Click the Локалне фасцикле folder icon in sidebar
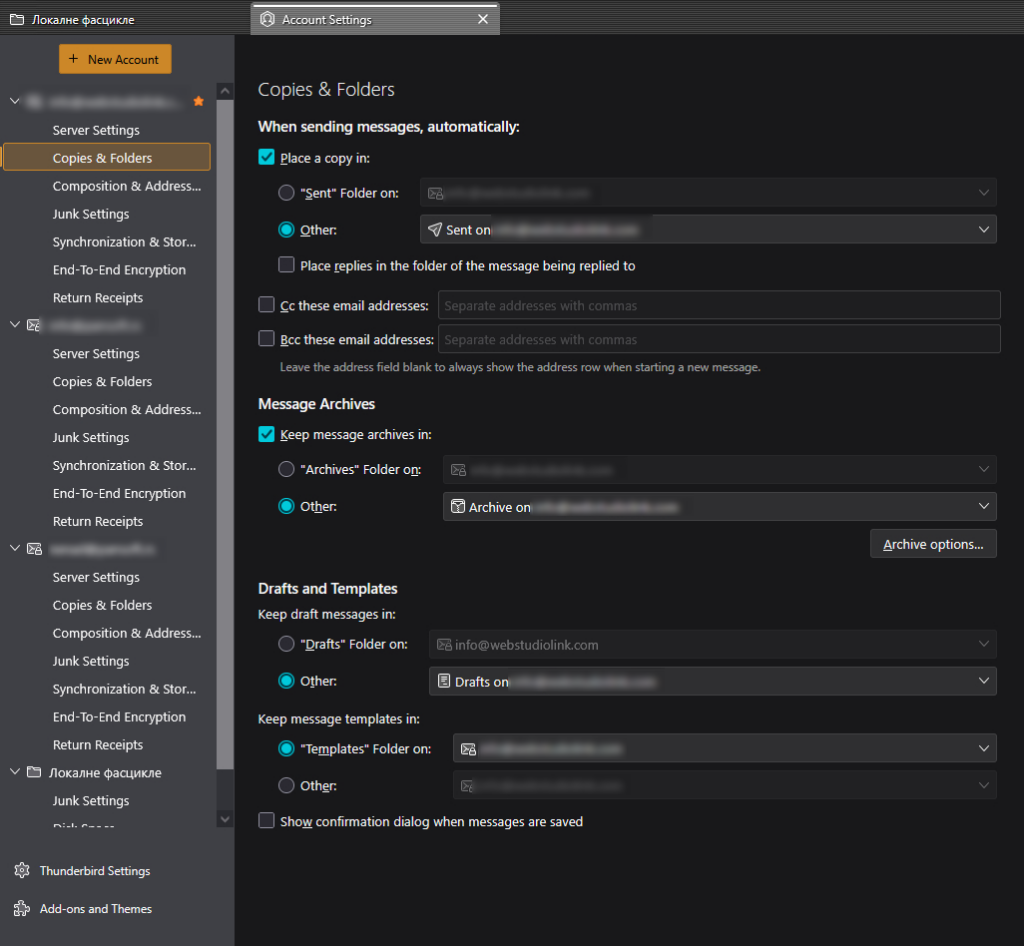 (34, 773)
